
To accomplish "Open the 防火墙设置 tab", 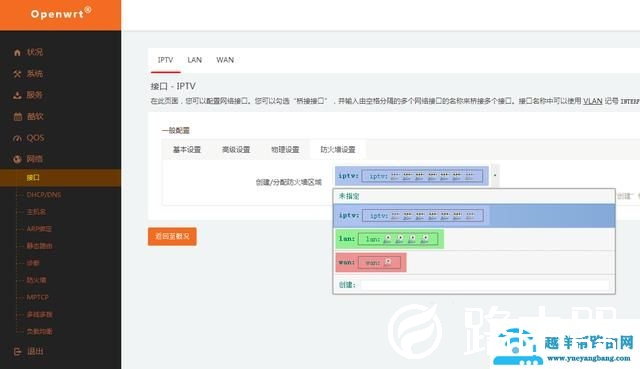I will (x=338, y=149).
